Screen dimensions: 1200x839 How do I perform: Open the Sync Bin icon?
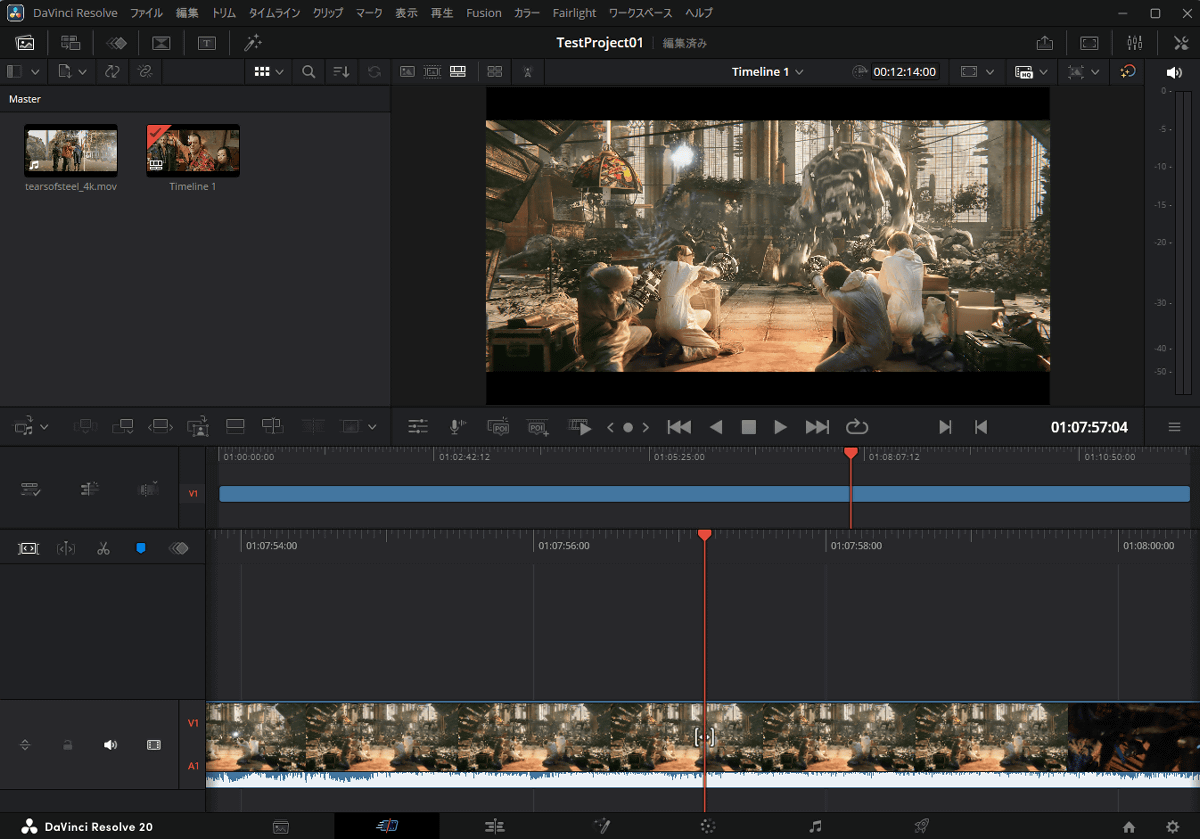70,43
